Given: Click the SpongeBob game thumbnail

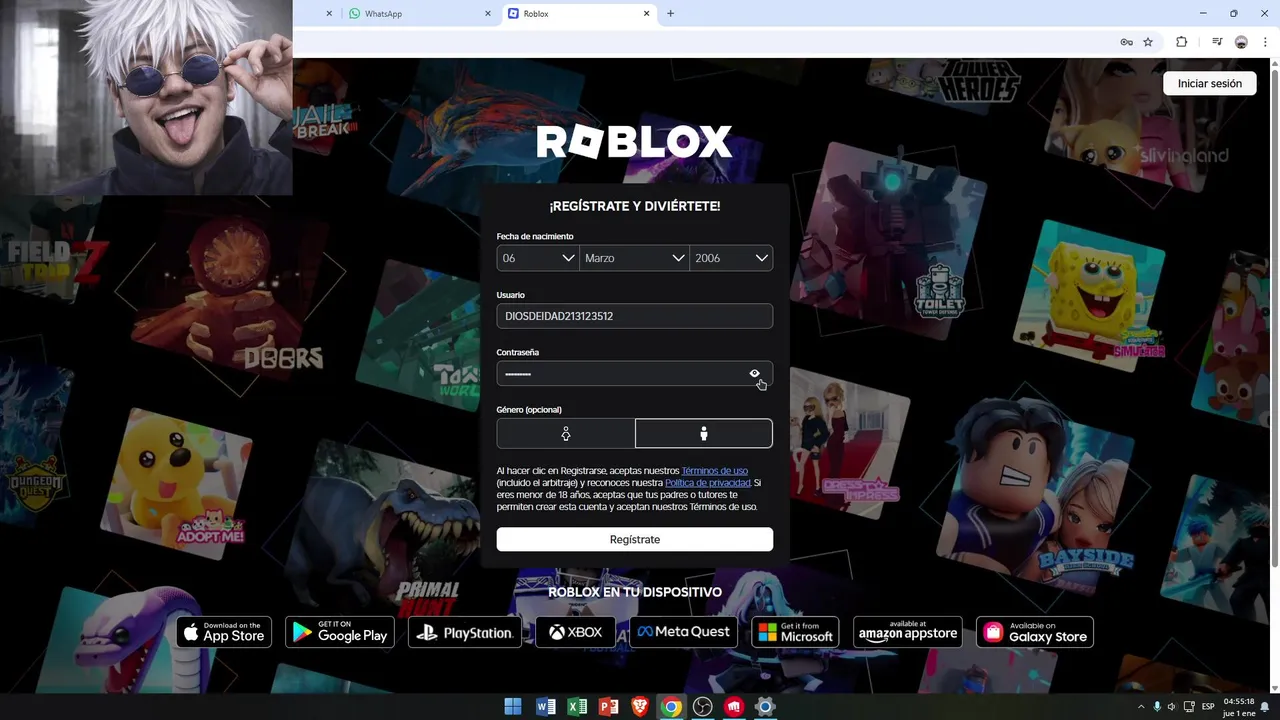Looking at the screenshot, I should click(1090, 295).
